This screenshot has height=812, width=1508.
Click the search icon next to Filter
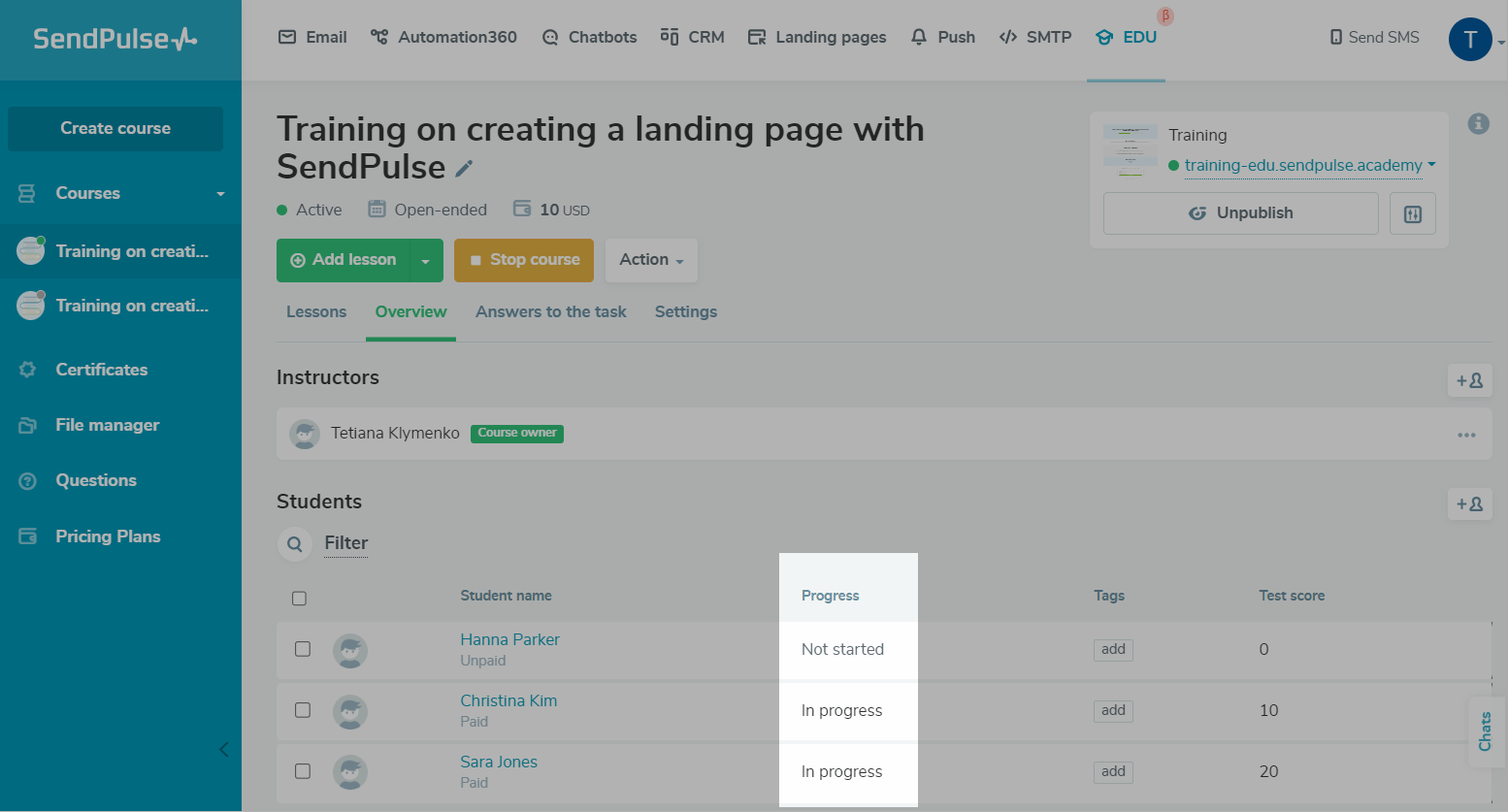(x=295, y=544)
